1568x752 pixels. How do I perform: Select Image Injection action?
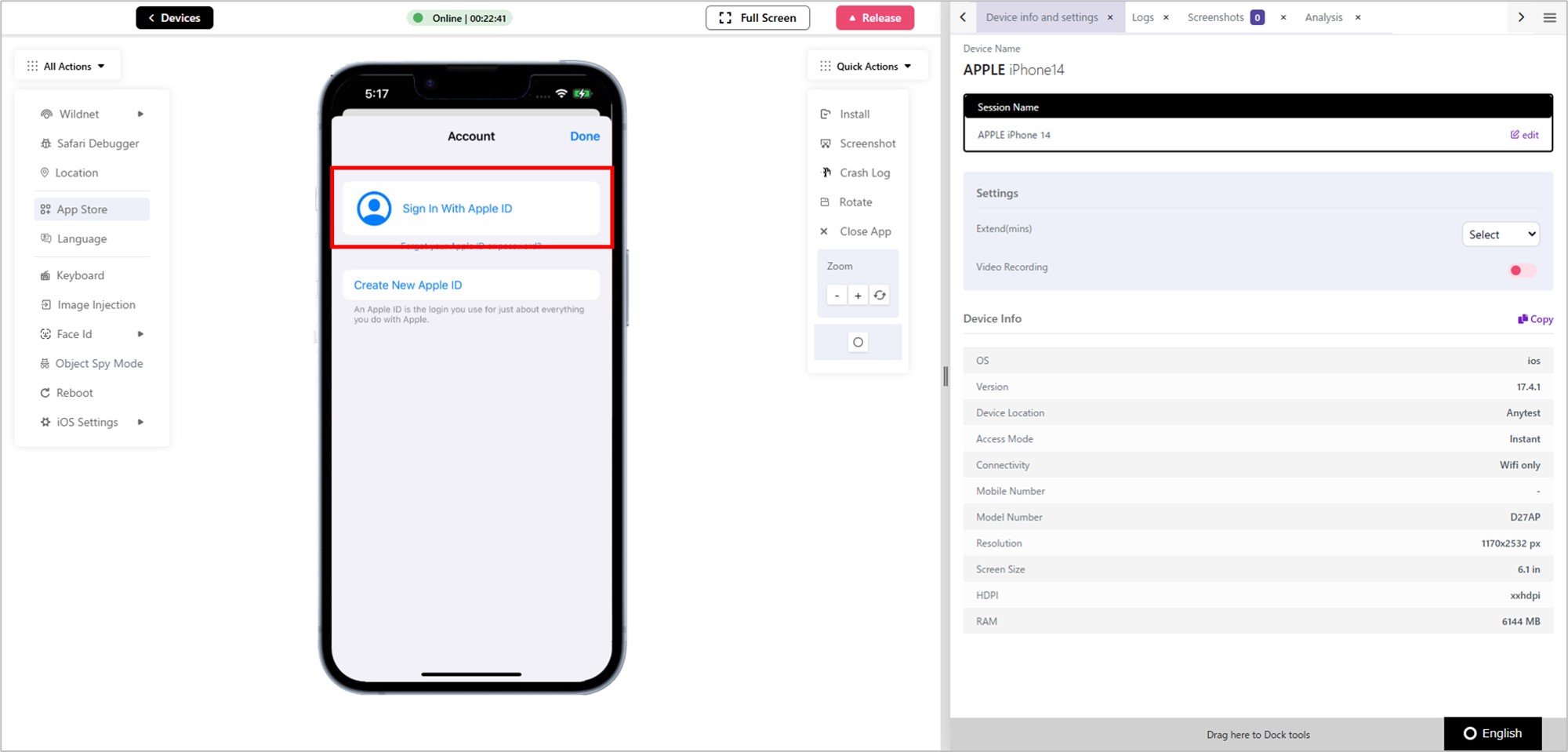click(x=88, y=305)
